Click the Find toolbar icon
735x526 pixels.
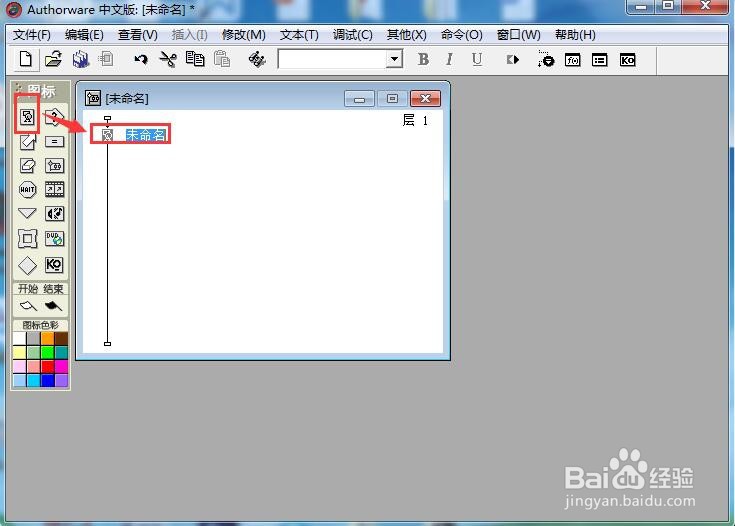(x=257, y=60)
